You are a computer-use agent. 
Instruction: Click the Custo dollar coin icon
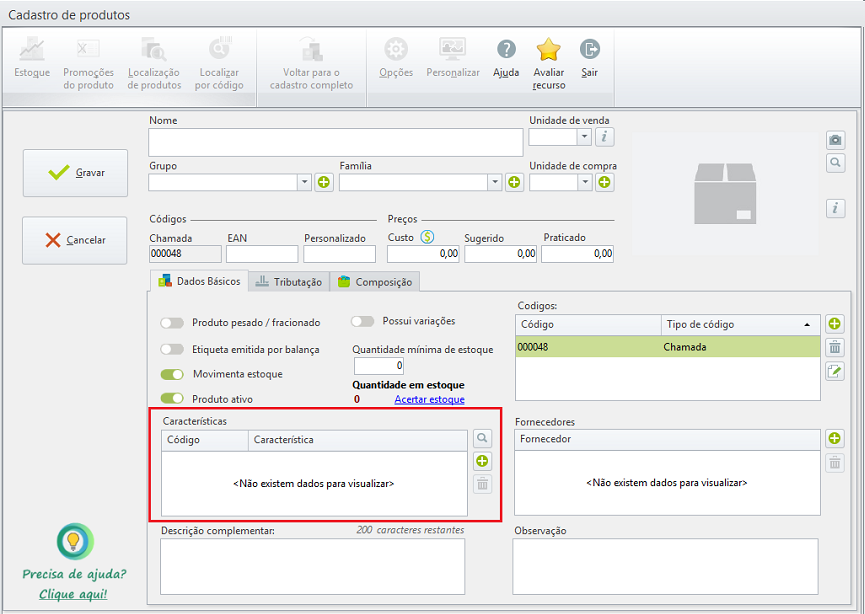427,237
